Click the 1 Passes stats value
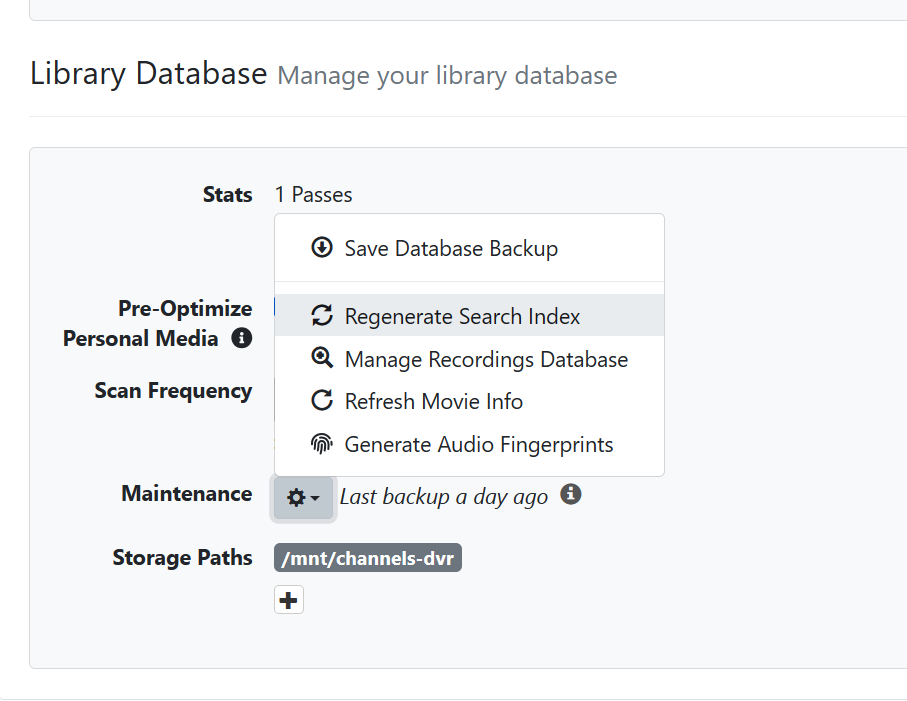 [x=314, y=194]
